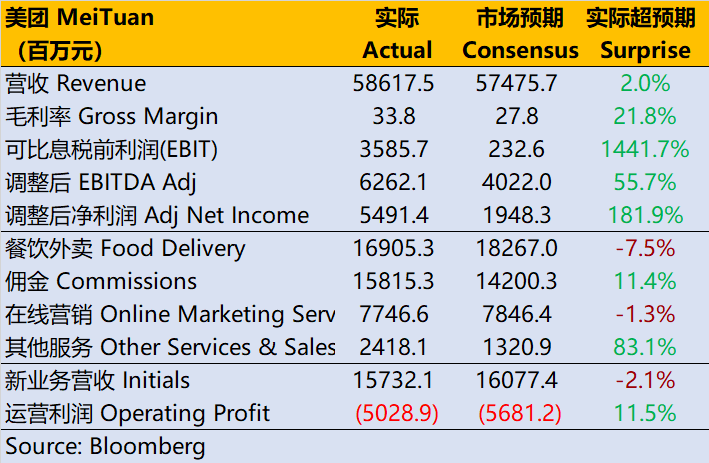The height and width of the screenshot is (463, 709).
Task: Click the EBIT row label cell
Action: pyautogui.click(x=111, y=150)
